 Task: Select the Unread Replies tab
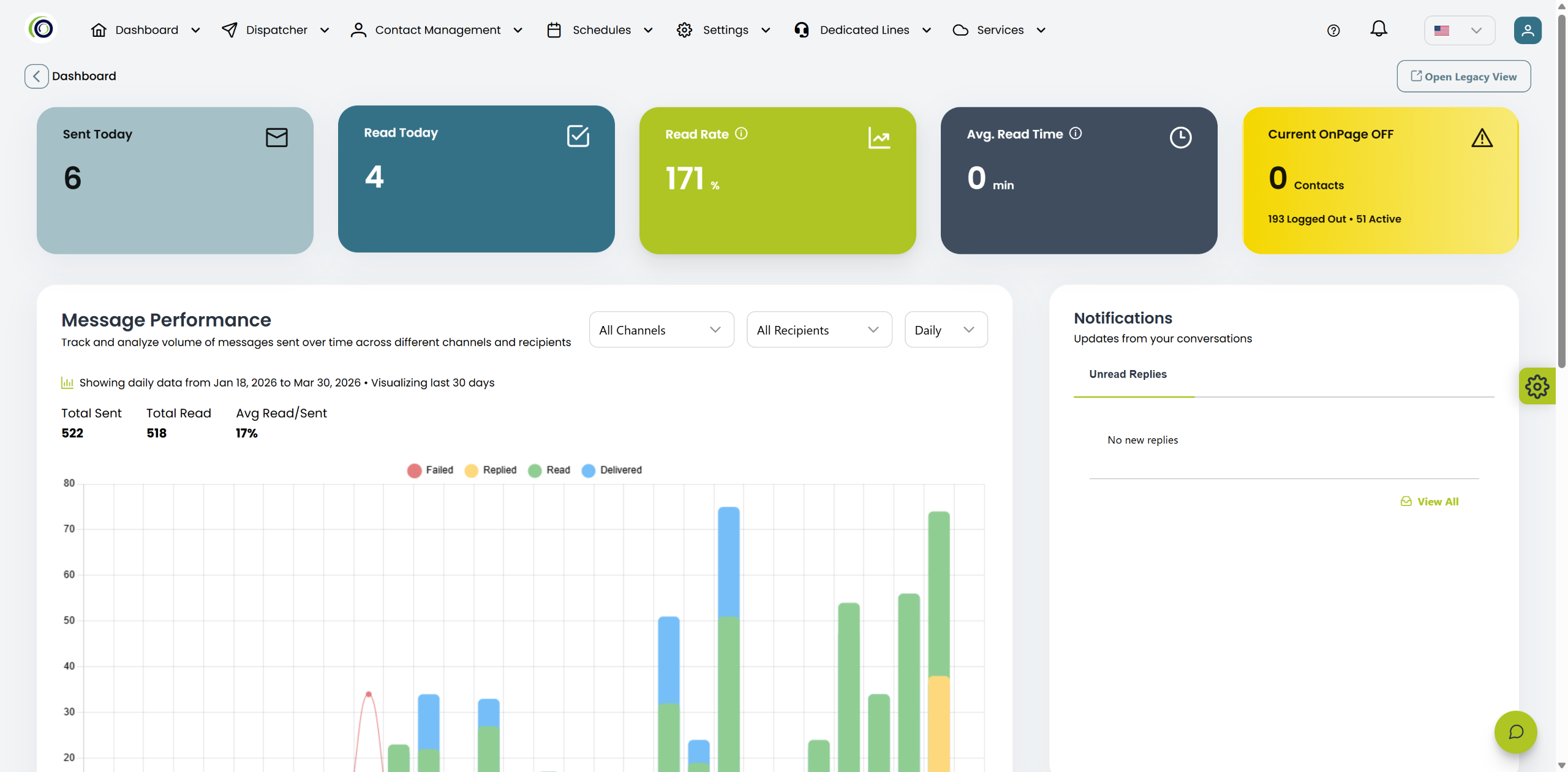point(1128,374)
